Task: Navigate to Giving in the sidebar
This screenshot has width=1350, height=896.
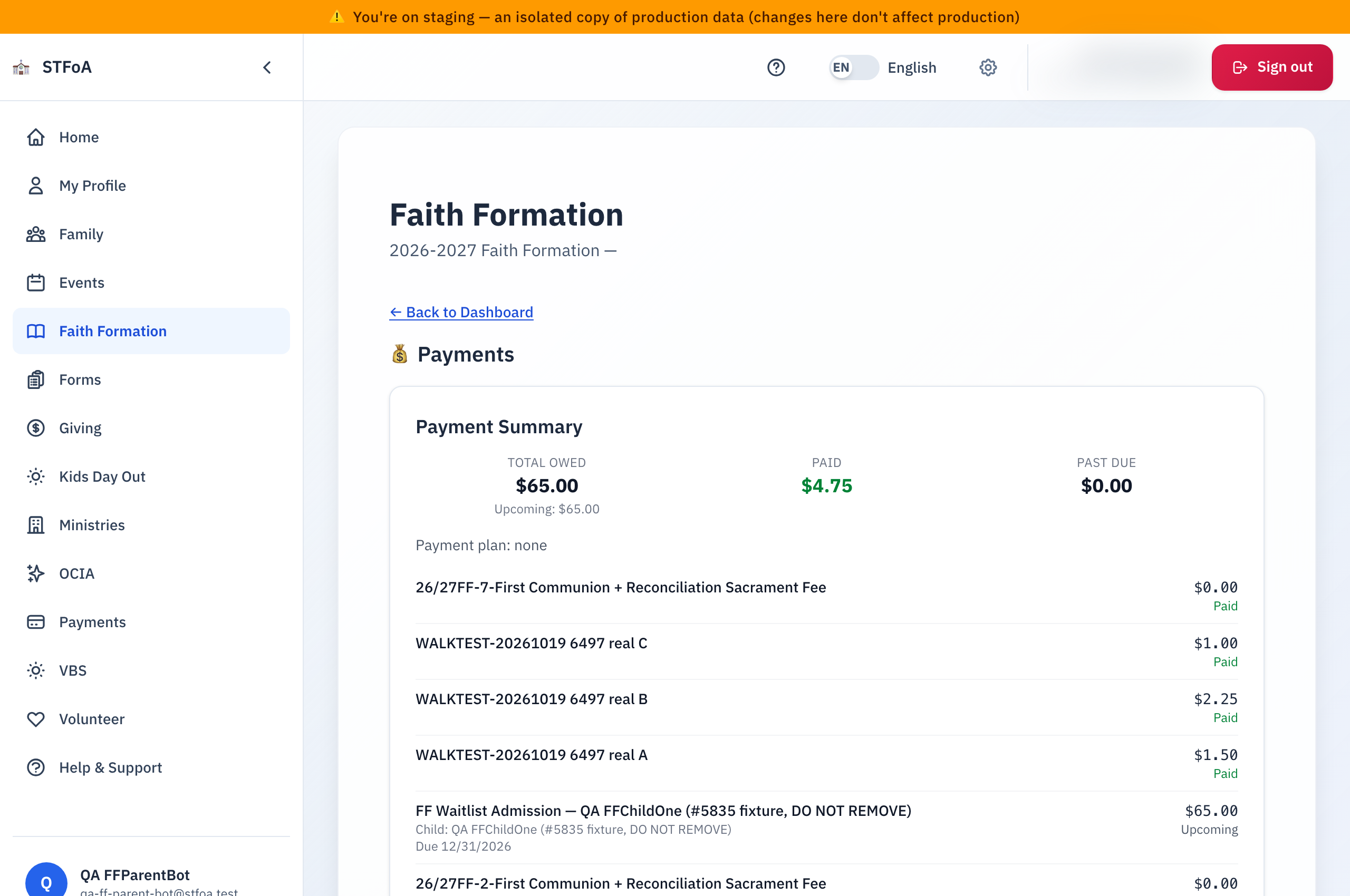Action: point(151,428)
